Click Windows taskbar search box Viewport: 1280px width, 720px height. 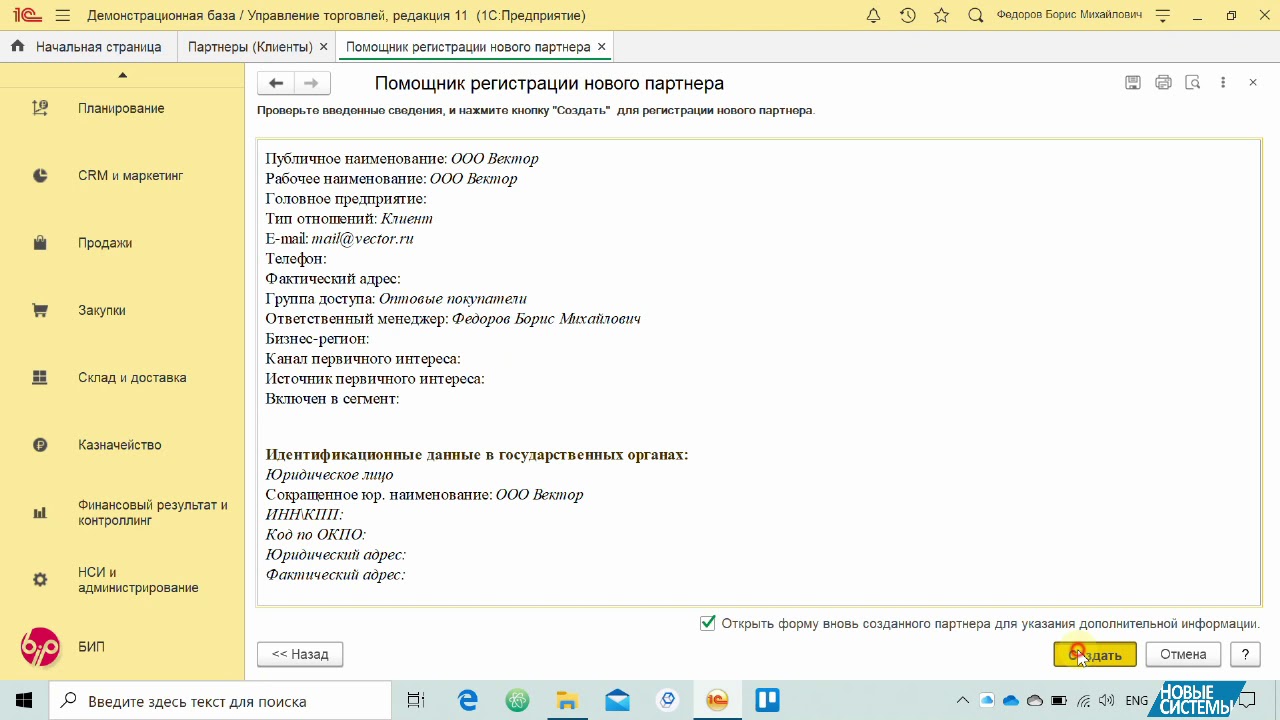pos(220,701)
